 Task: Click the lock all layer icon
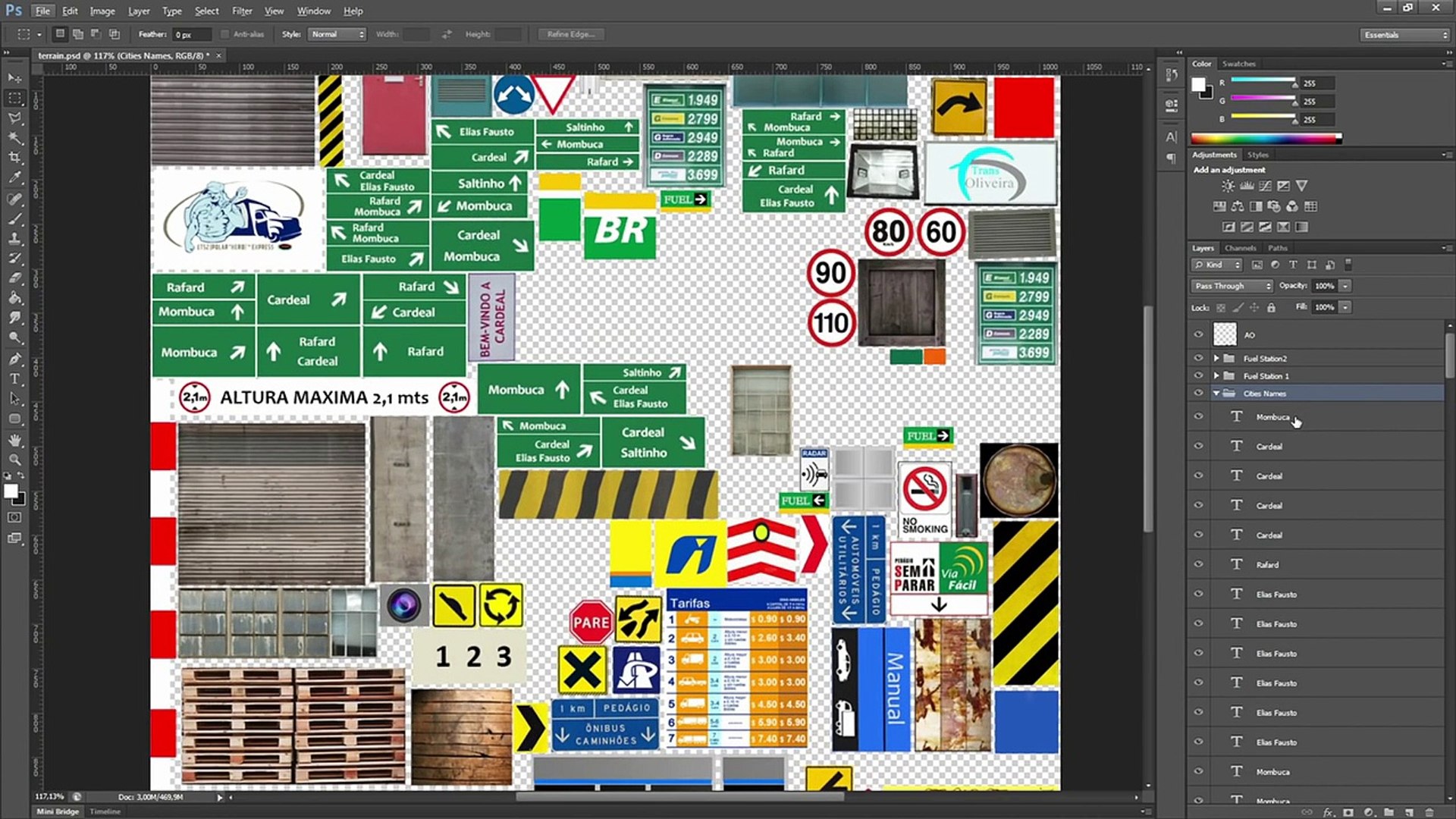[1271, 307]
